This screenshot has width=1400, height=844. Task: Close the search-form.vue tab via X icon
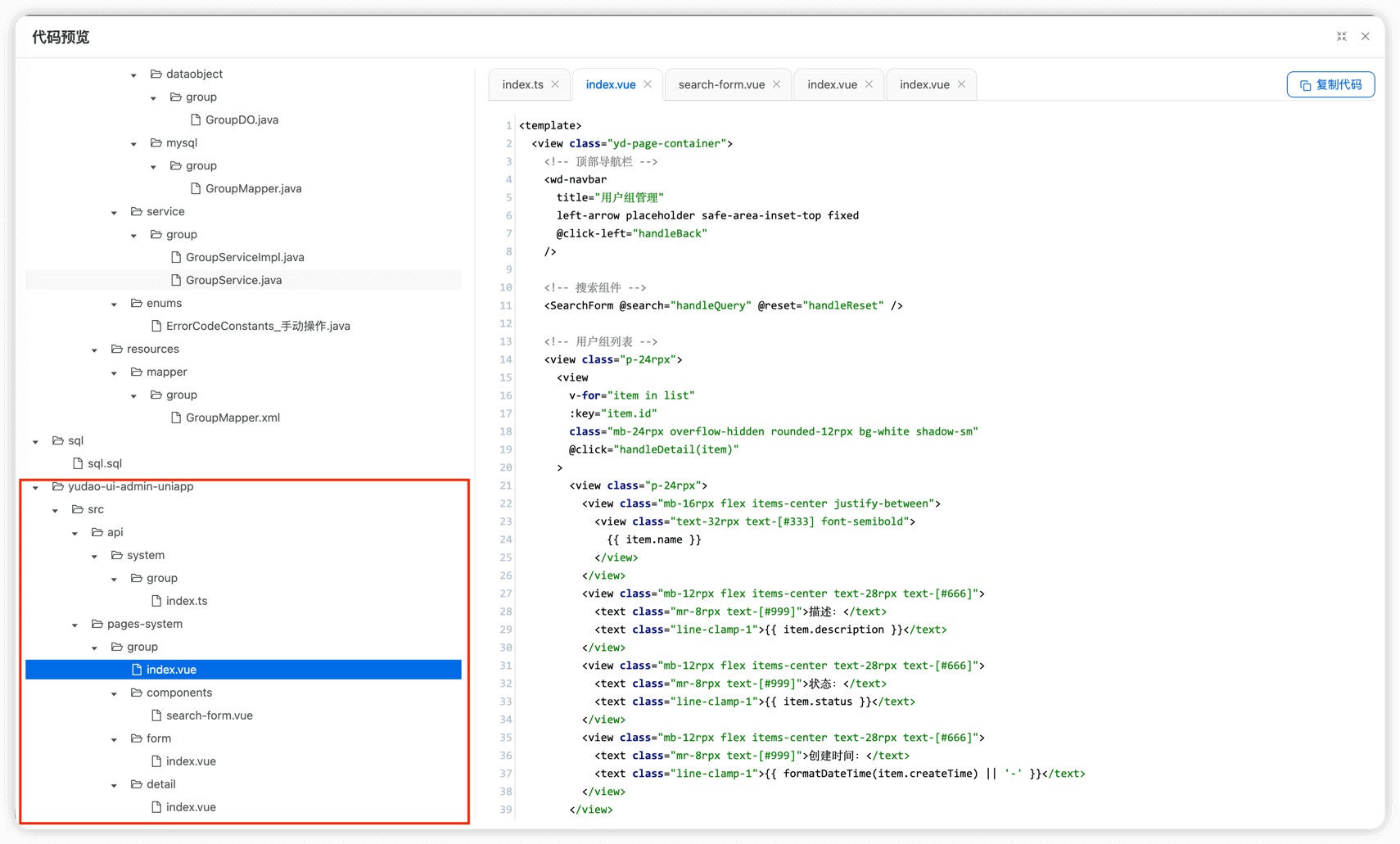click(x=776, y=84)
